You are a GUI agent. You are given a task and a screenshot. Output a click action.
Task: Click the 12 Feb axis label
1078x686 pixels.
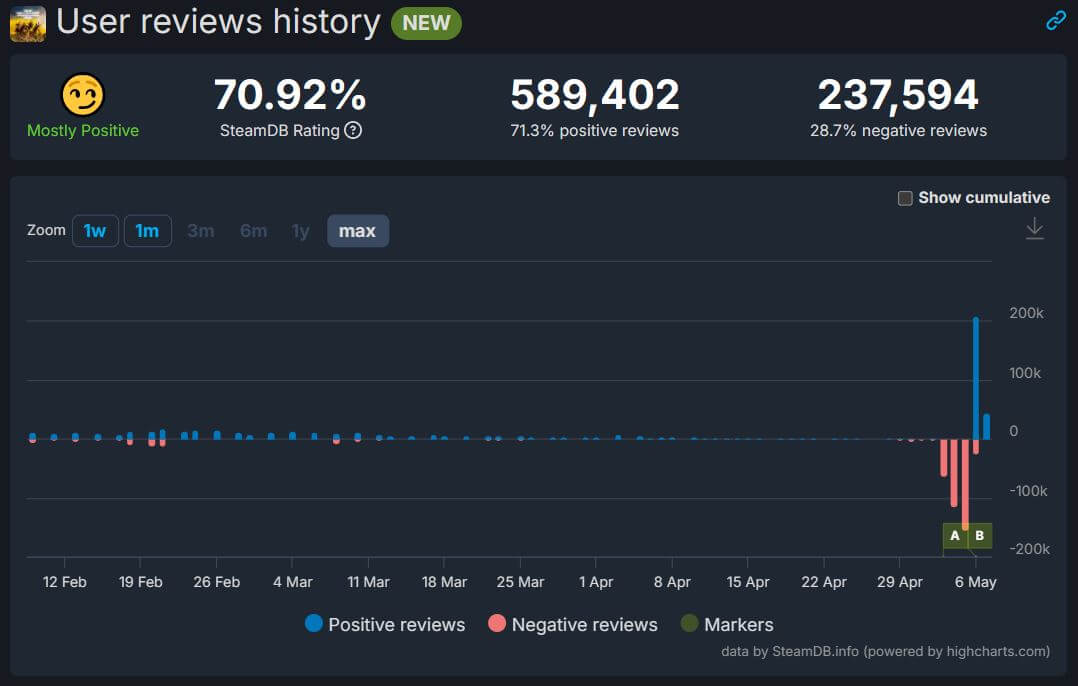(x=65, y=582)
